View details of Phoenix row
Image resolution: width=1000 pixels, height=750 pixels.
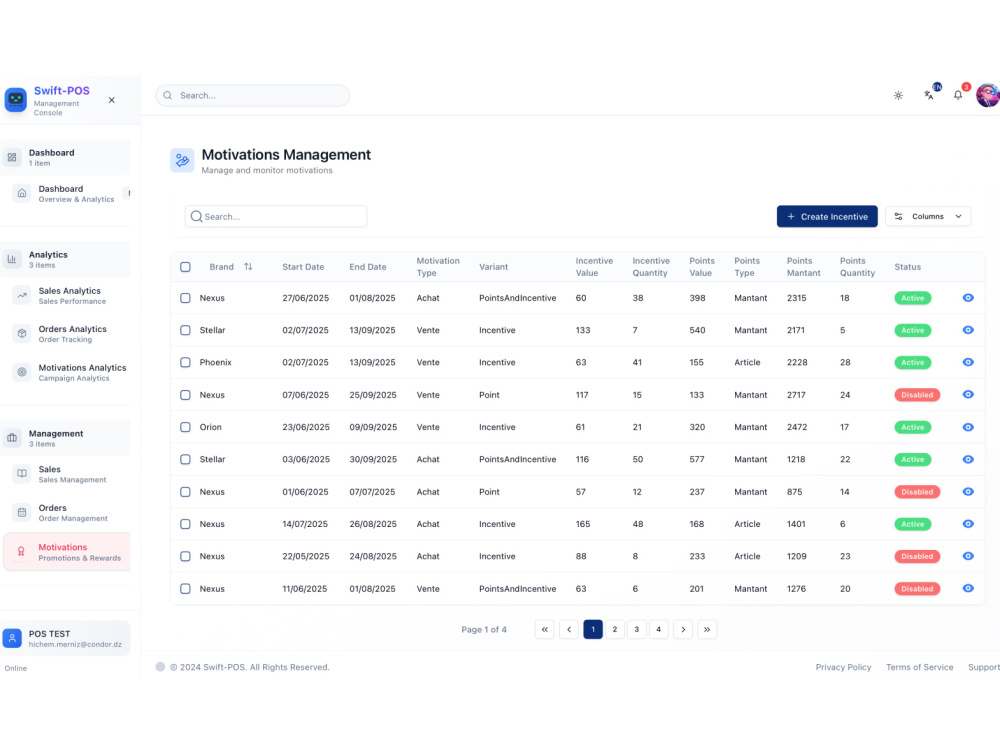click(x=968, y=362)
